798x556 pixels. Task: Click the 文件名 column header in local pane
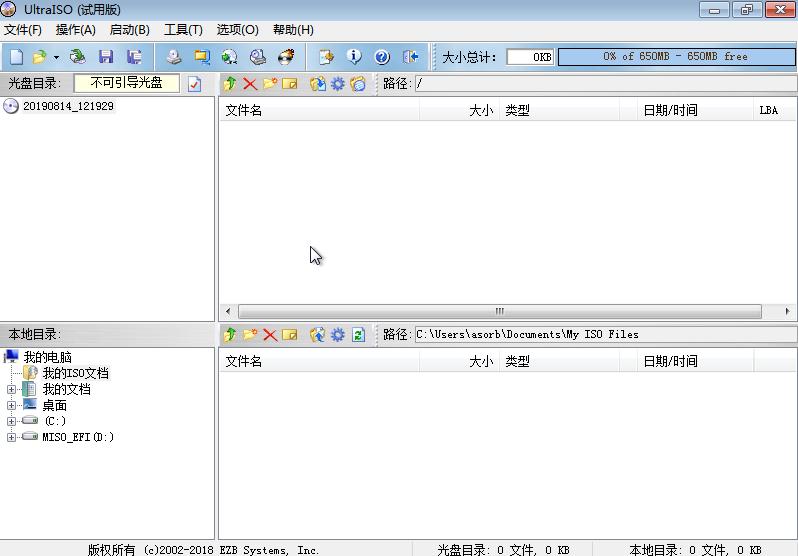[x=320, y=361]
